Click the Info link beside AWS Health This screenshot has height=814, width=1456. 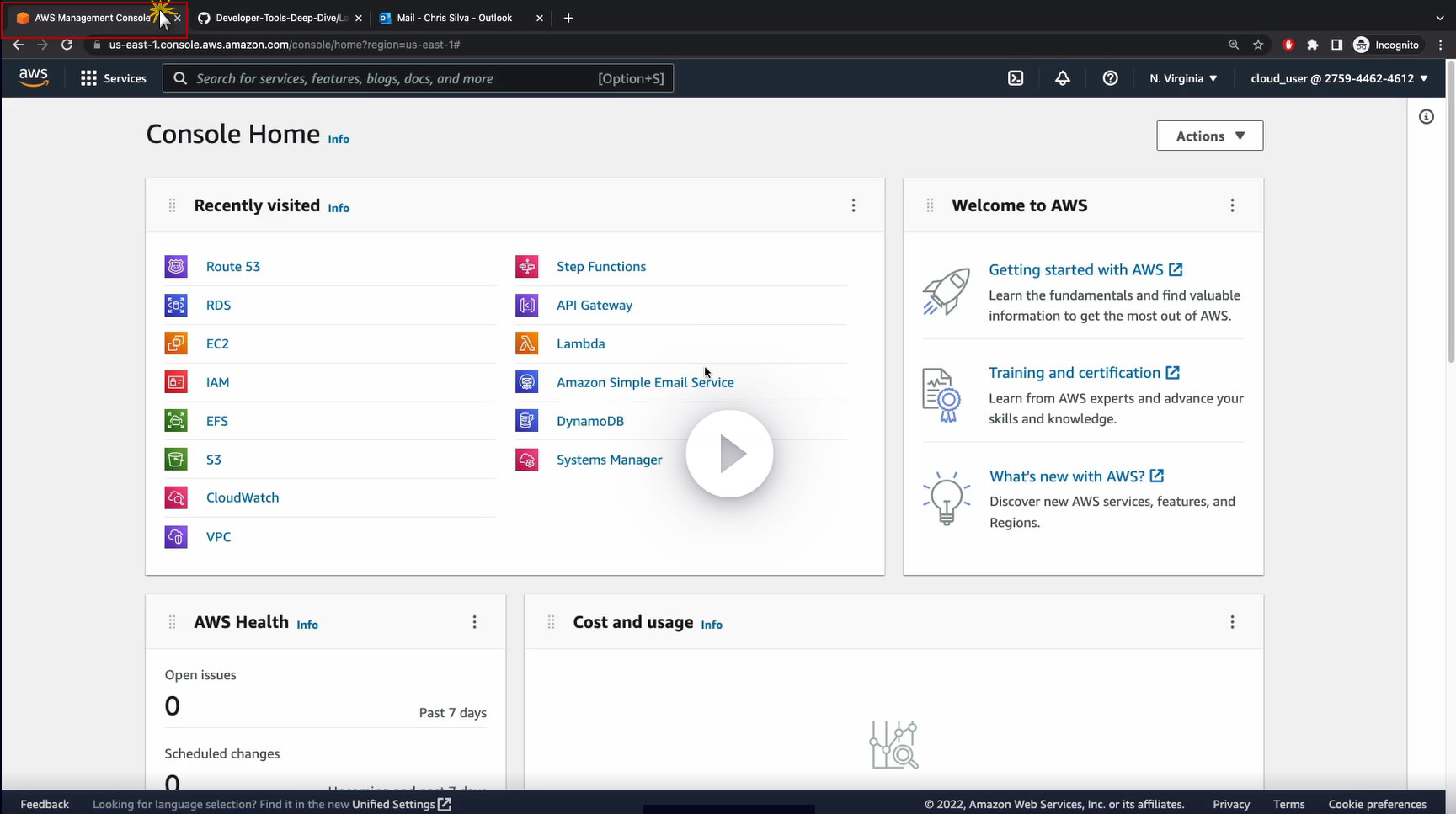tap(307, 625)
